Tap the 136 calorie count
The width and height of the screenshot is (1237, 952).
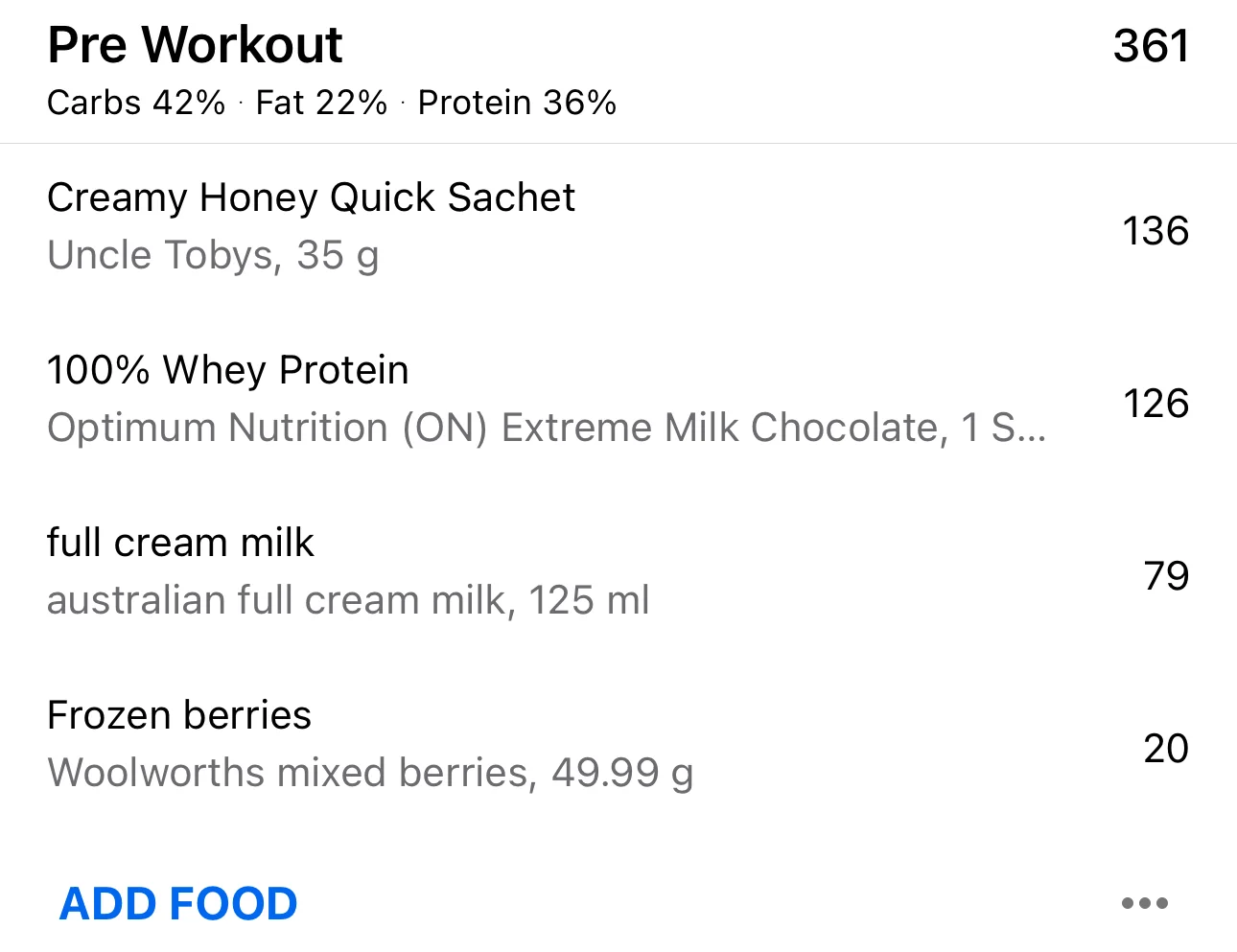click(1155, 231)
